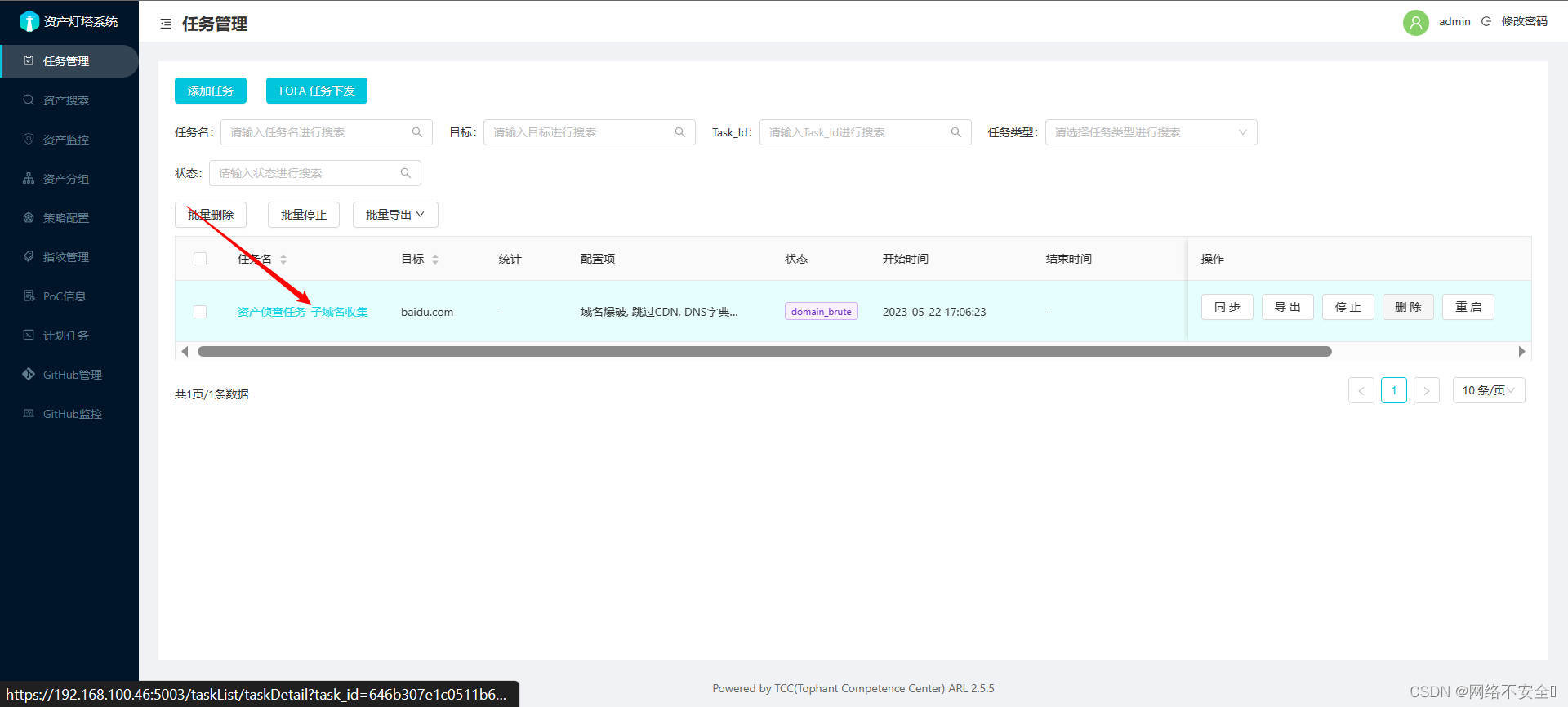Click the logout icon beside admin
1568x707 pixels.
tap(1486, 21)
